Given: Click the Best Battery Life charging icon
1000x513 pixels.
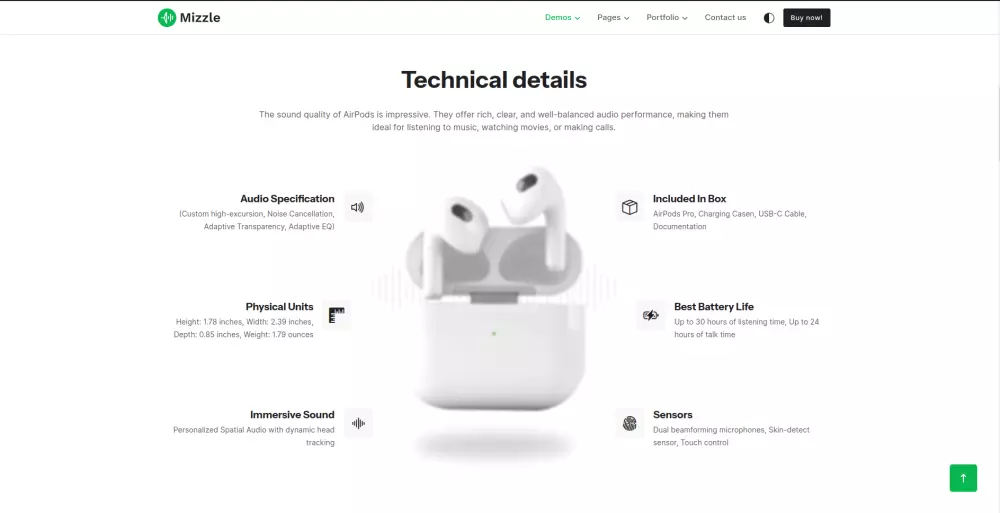Looking at the screenshot, I should [x=651, y=315].
